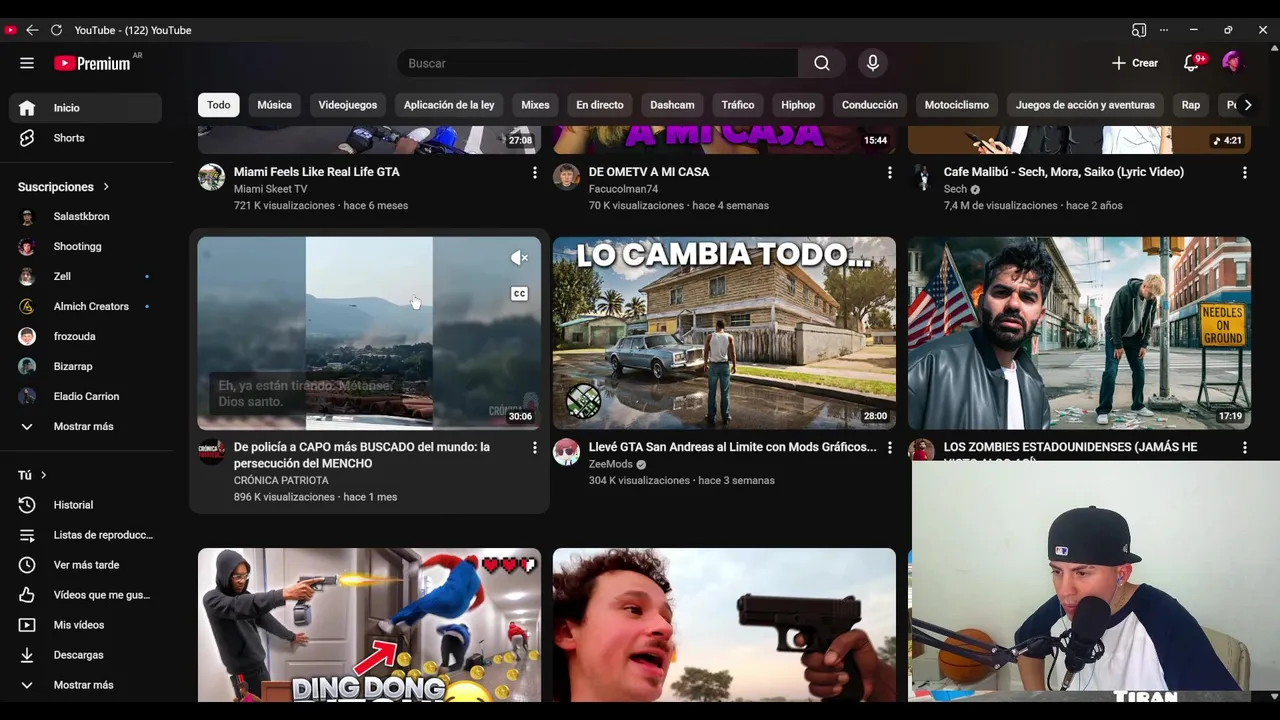Screen dimensions: 1280x720
Task: Select the Motociclismo filter chip
Action: [x=957, y=105]
